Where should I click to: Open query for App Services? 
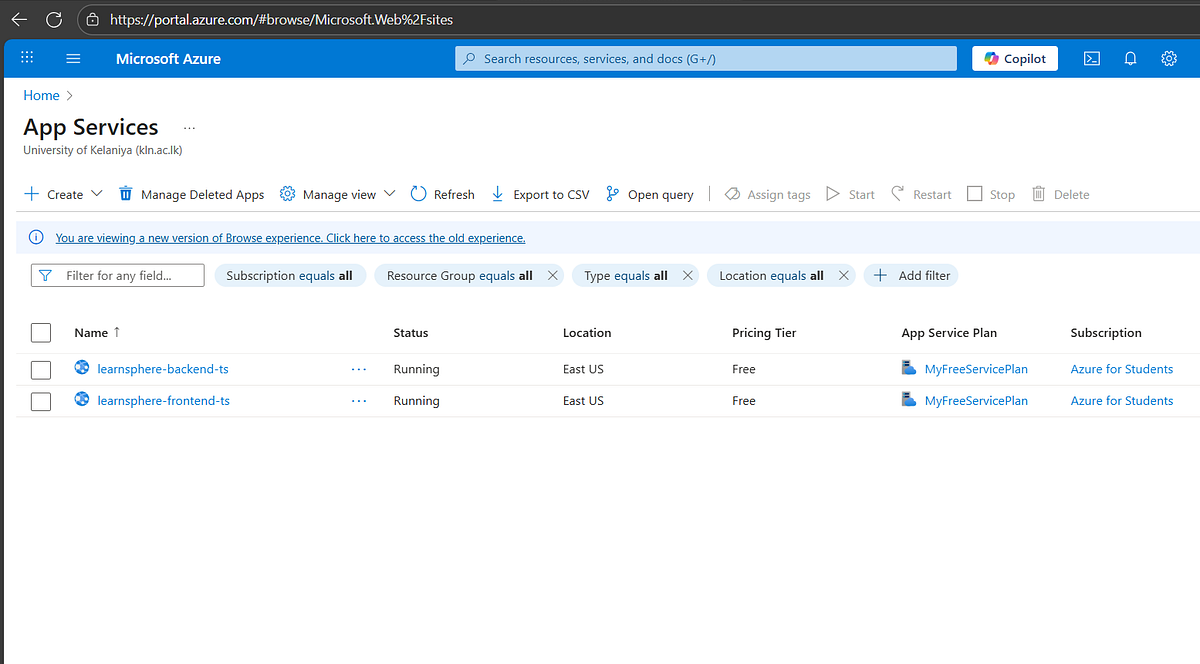pos(649,193)
